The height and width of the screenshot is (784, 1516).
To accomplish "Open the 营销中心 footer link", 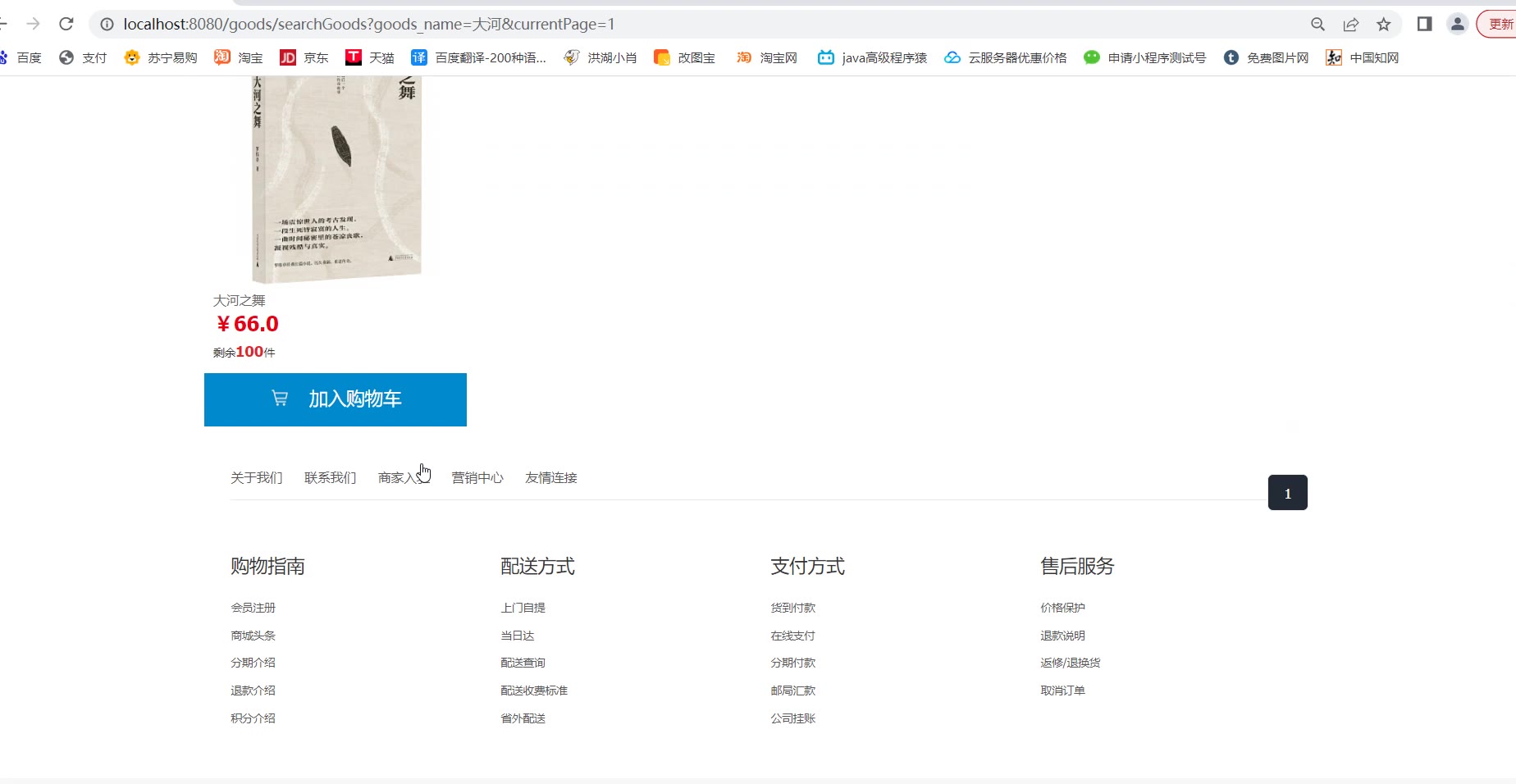I will [x=477, y=478].
